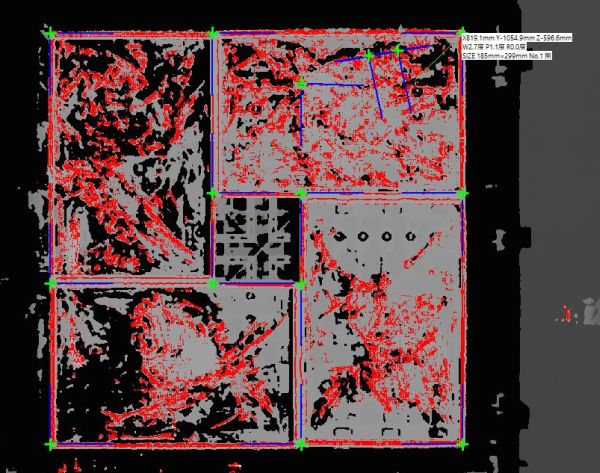Click the bottom-edge green marker between the two lower boxes
The width and height of the screenshot is (600, 473).
[301, 443]
